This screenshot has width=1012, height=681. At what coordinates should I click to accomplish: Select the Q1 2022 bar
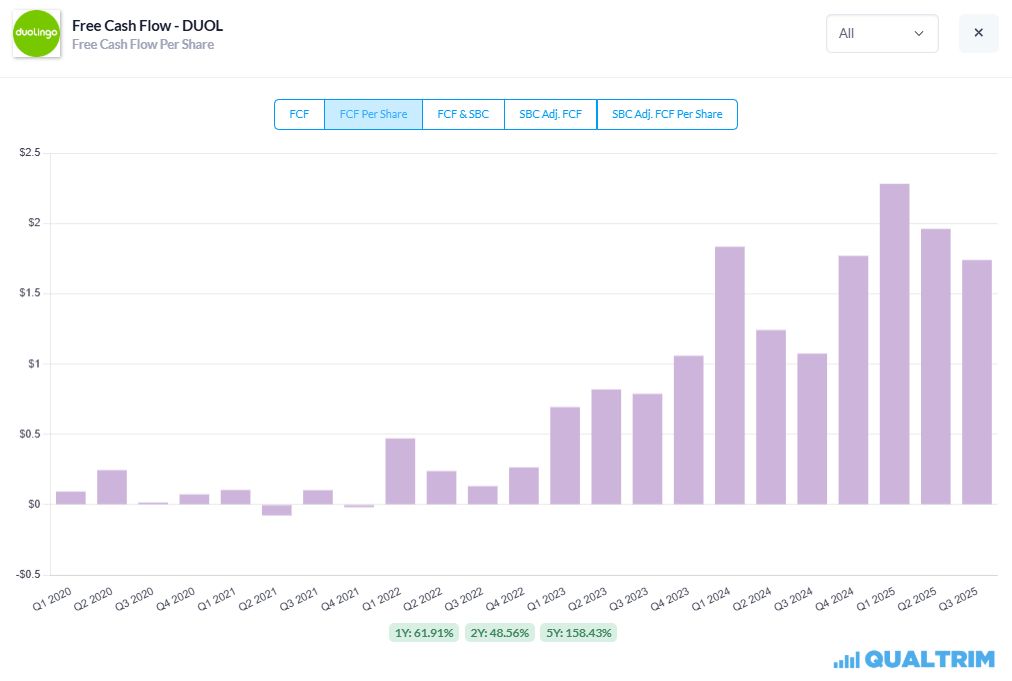[400, 471]
